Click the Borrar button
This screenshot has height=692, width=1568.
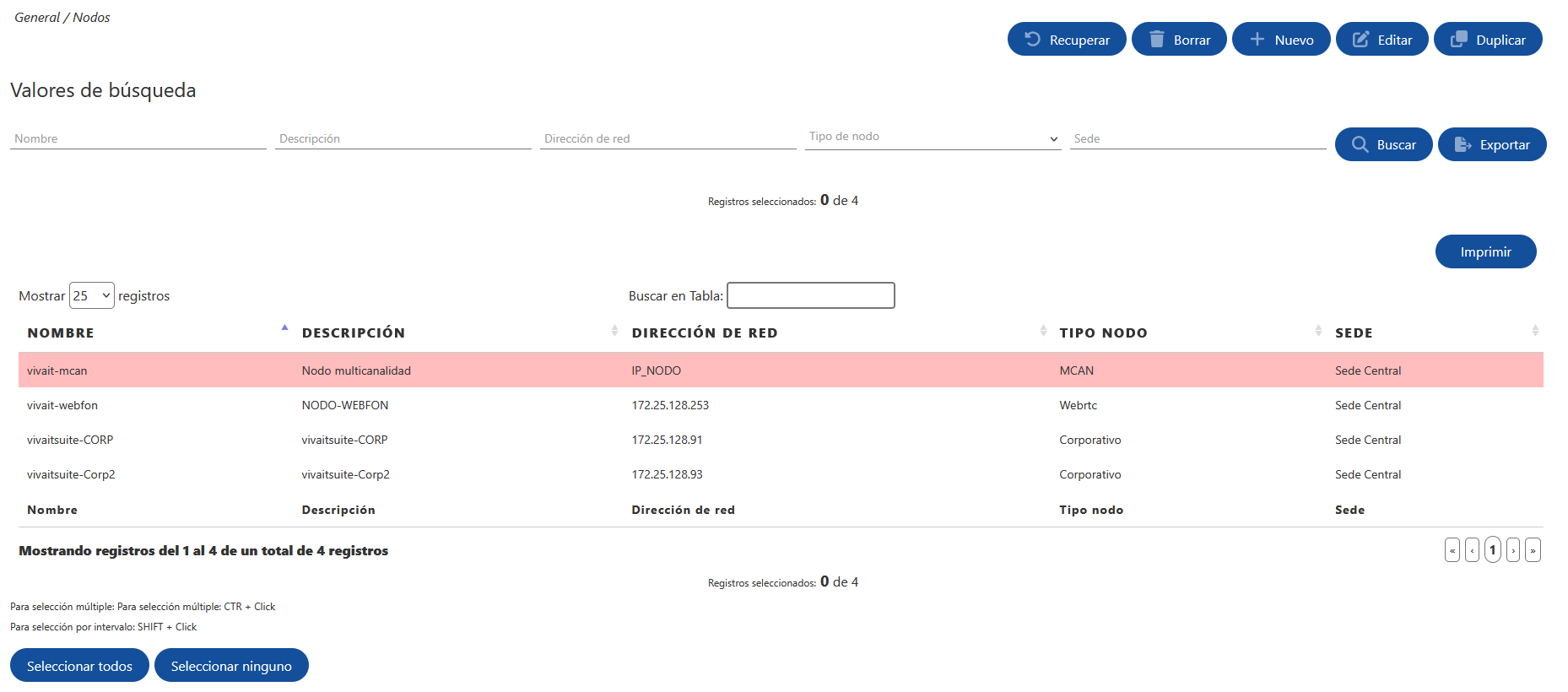[1179, 39]
